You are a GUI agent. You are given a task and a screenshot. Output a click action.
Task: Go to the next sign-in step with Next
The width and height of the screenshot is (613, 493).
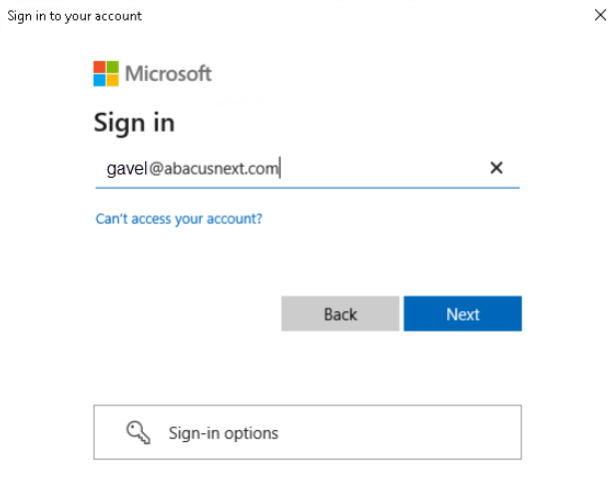462,314
